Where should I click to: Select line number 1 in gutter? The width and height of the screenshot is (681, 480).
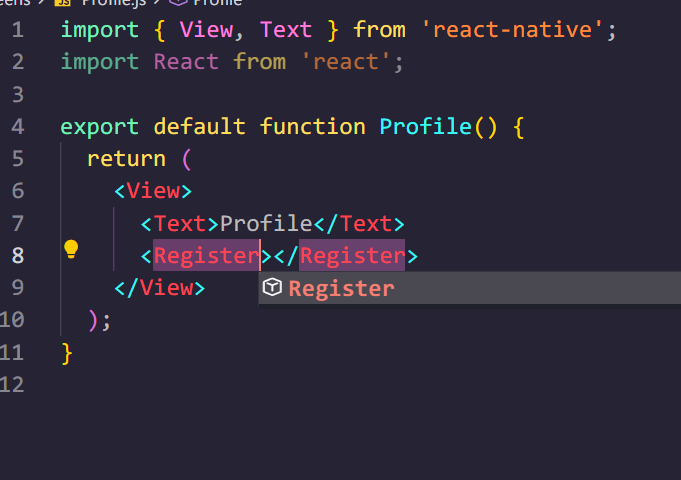(x=18, y=30)
